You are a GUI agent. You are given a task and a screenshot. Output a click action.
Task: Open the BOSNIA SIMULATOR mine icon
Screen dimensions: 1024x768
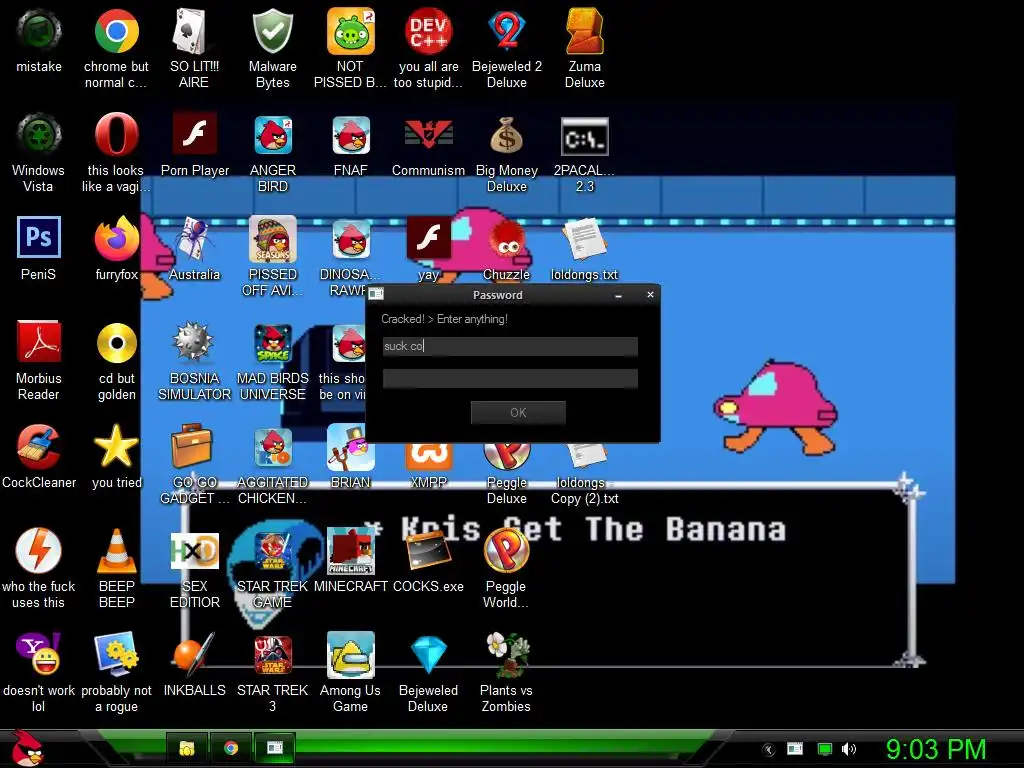194,342
